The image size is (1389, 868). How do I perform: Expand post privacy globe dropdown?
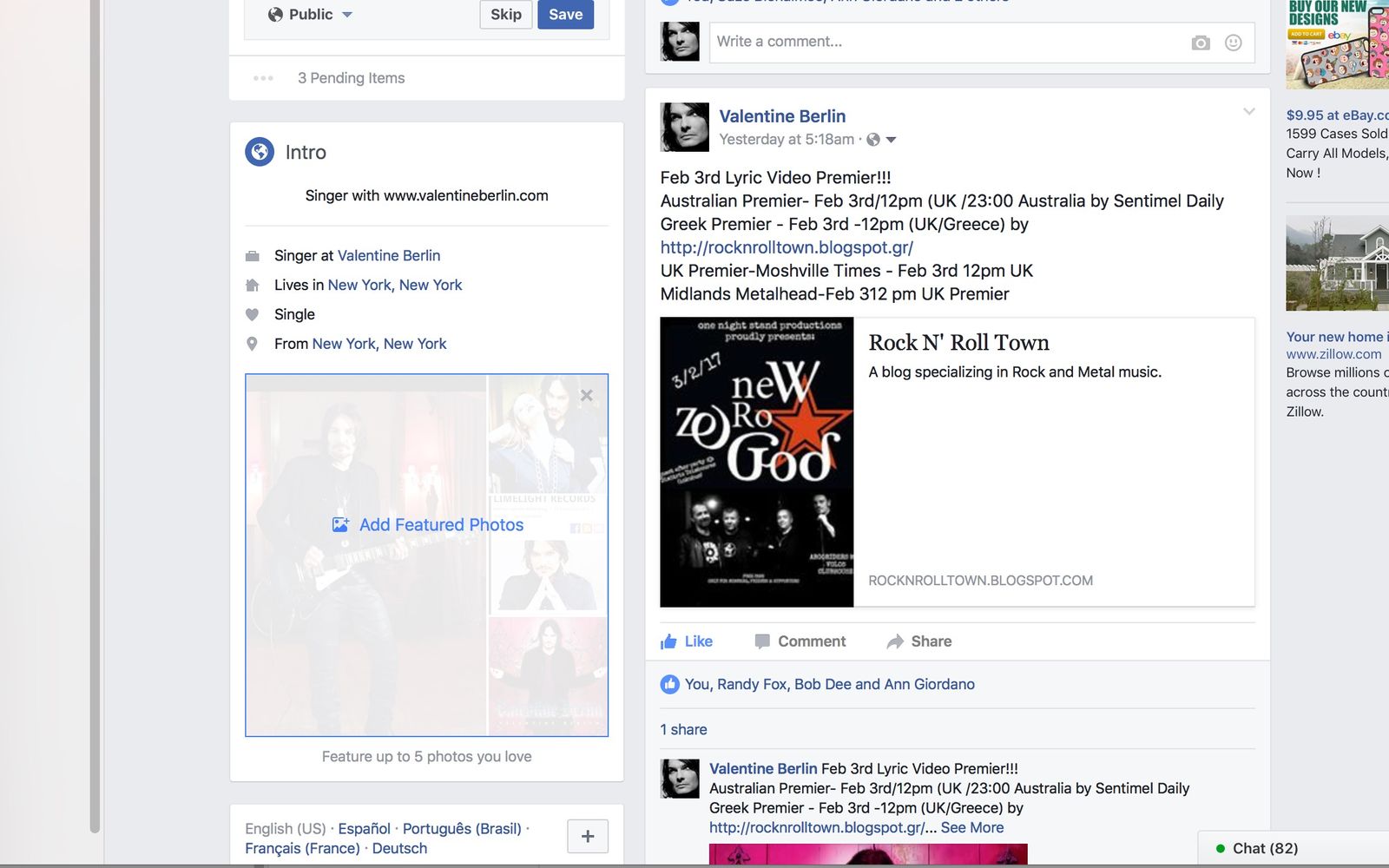point(882,140)
